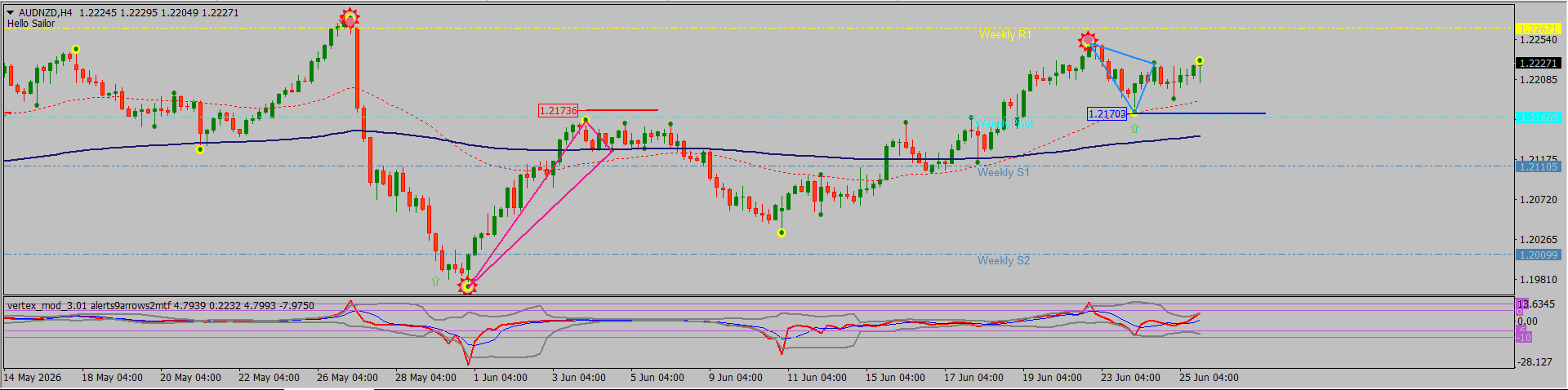1568x390 pixels.
Task: Click the 1 Jun 04:00 time label
Action: [x=501, y=378]
